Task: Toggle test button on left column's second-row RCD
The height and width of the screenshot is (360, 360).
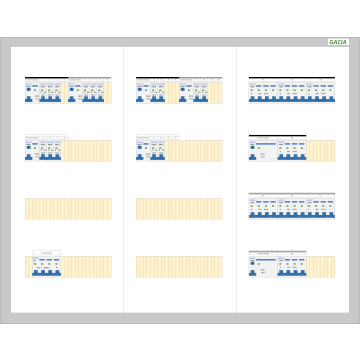Action: point(28,147)
